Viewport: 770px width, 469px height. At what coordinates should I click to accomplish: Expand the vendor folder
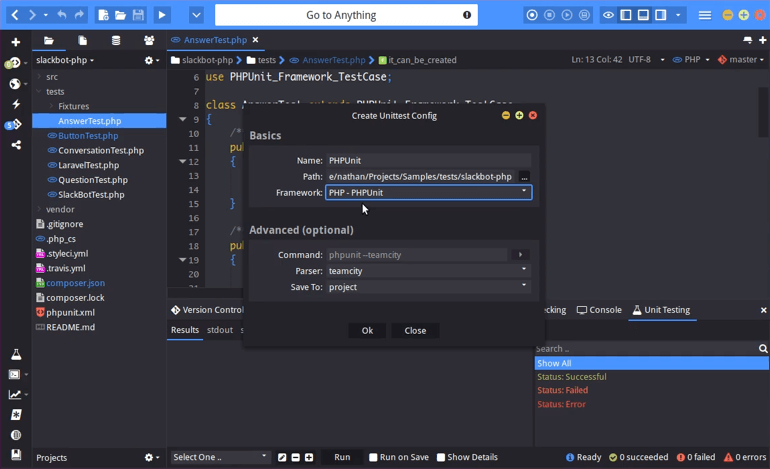pyautogui.click(x=39, y=209)
